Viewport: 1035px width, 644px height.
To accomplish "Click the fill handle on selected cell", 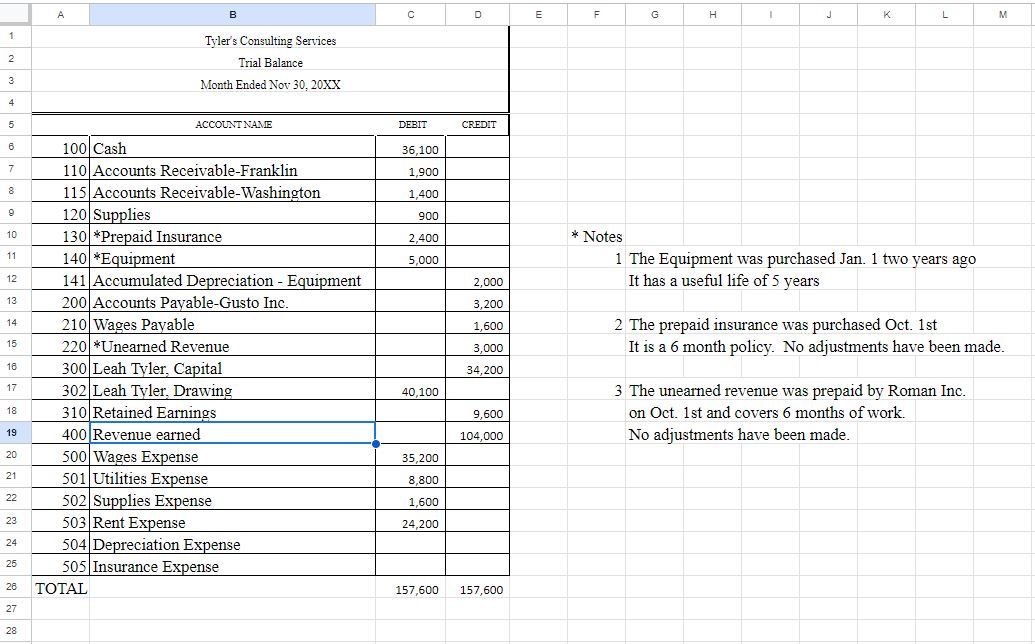I will (x=376, y=443).
